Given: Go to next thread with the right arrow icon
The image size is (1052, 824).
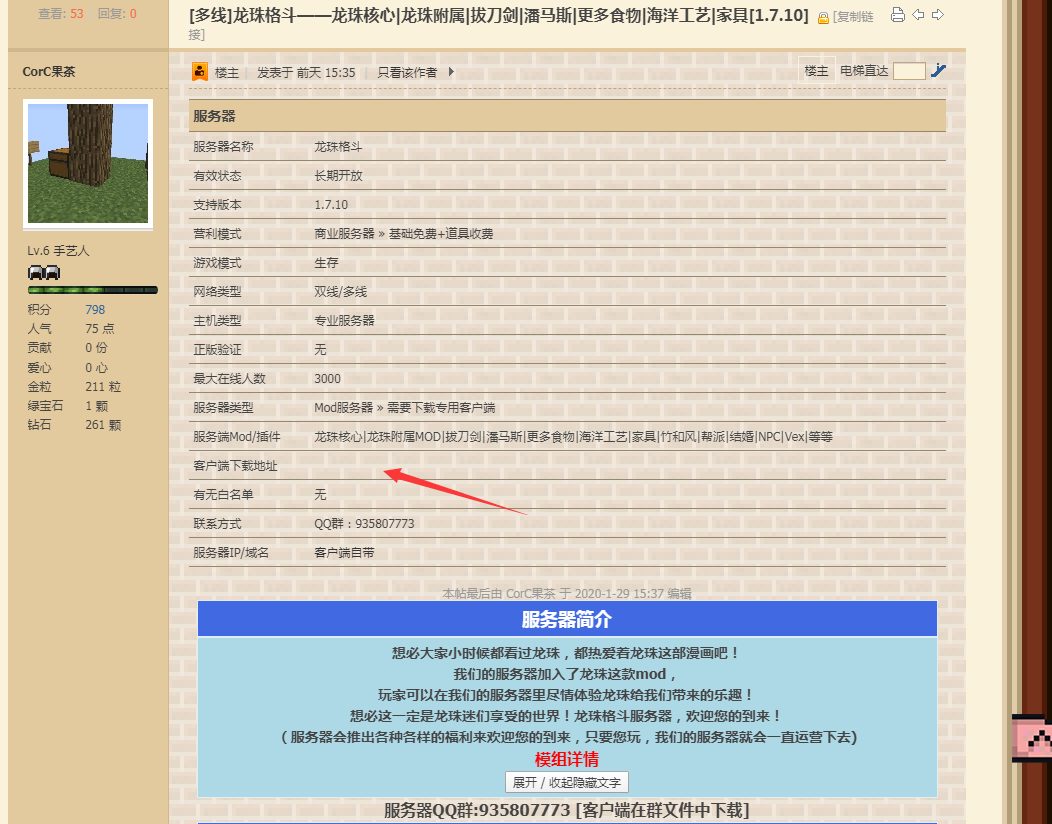Looking at the screenshot, I should pos(938,15).
